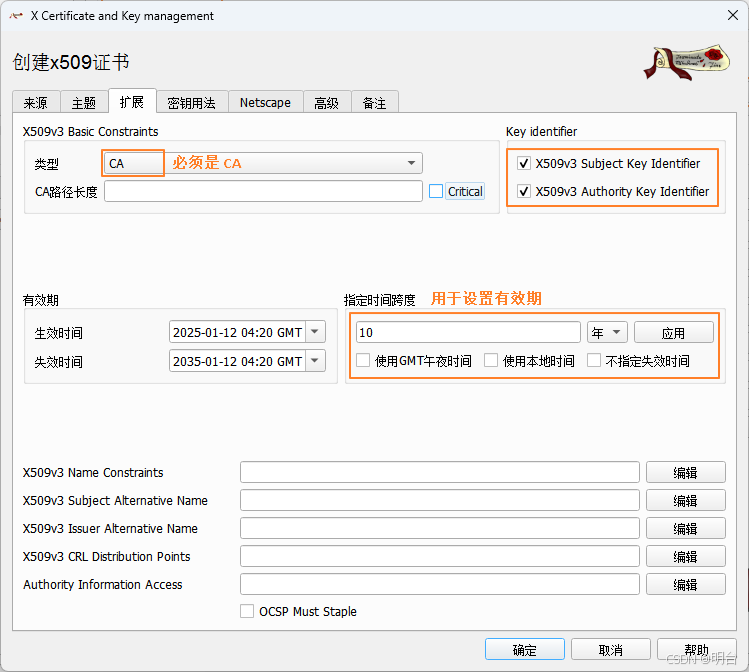Viewport: 749px width, 672px height.
Task: Click the XCA app icon in the title bar
Action: 16,16
